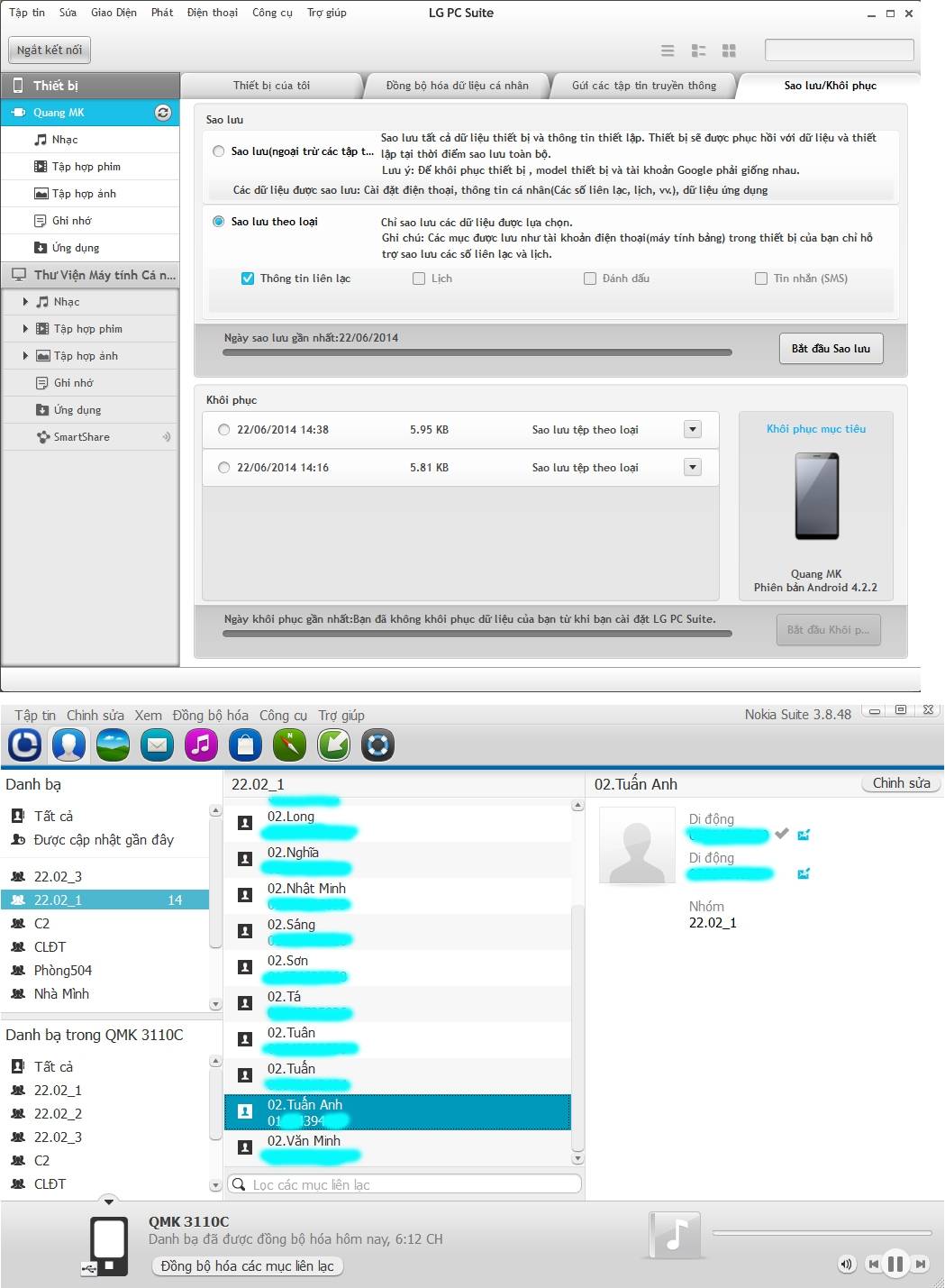
Task: Open Nokia Store bag icon
Action: [245, 744]
